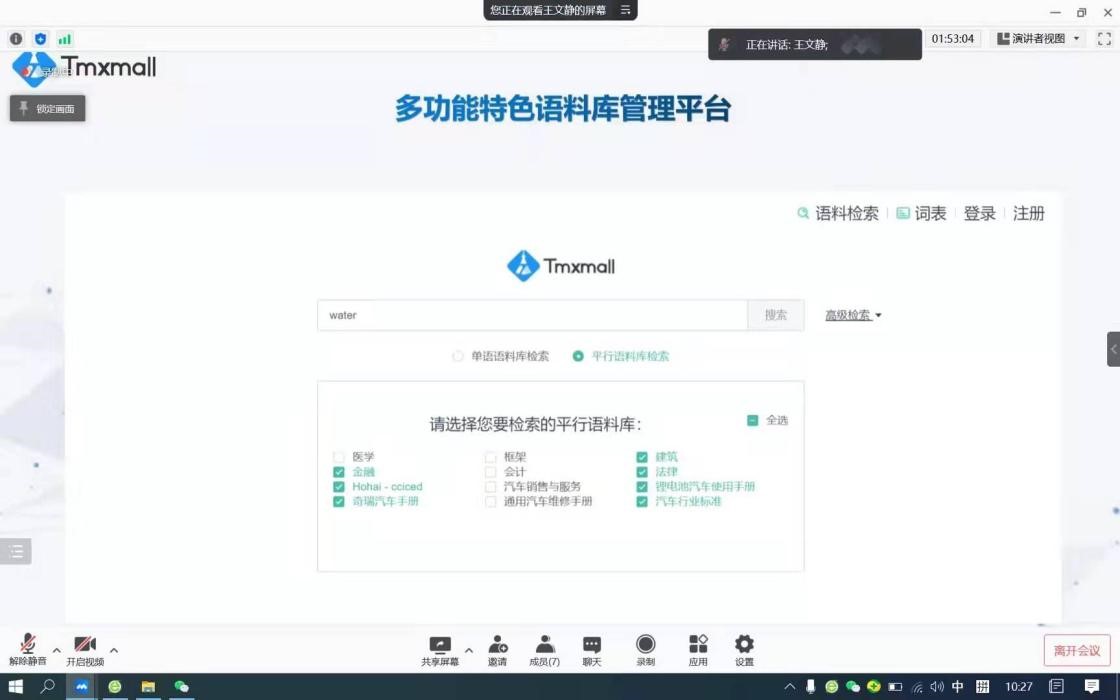The height and width of the screenshot is (700, 1120).
Task: Click the volume icon in system tray
Action: (x=937, y=686)
